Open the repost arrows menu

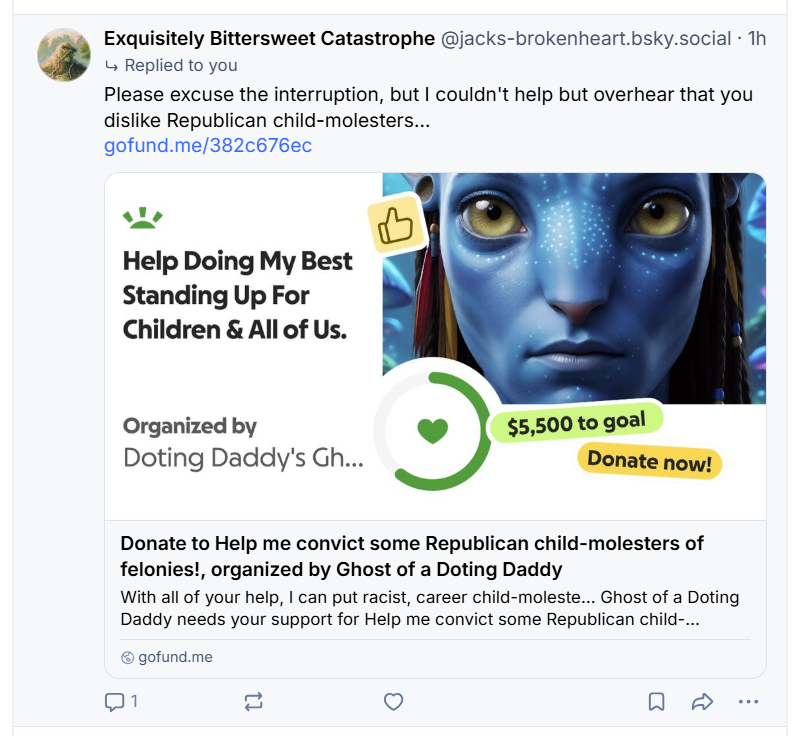(x=253, y=702)
